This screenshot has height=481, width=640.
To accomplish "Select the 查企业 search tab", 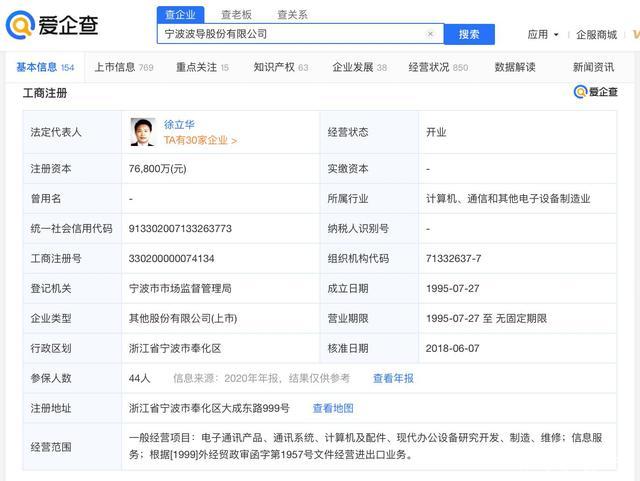I will [180, 15].
